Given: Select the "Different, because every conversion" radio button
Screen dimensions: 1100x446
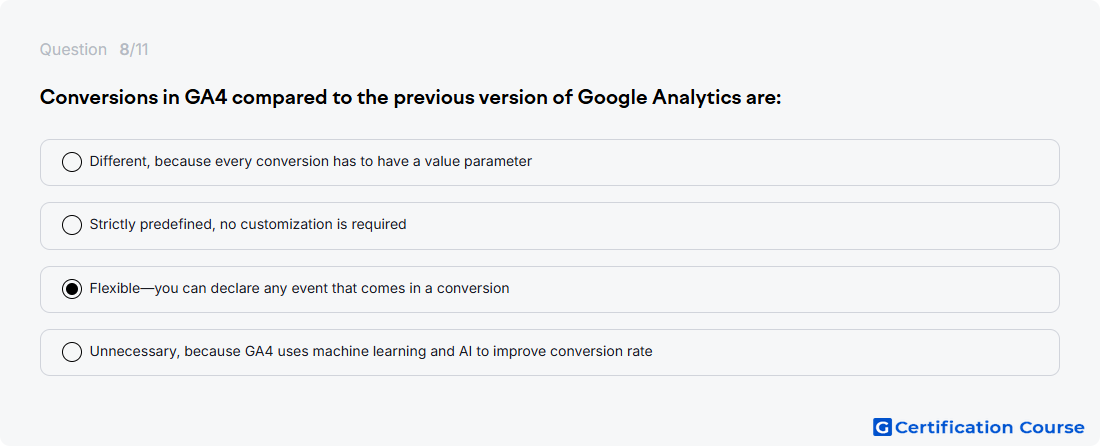Looking at the screenshot, I should point(72,162).
